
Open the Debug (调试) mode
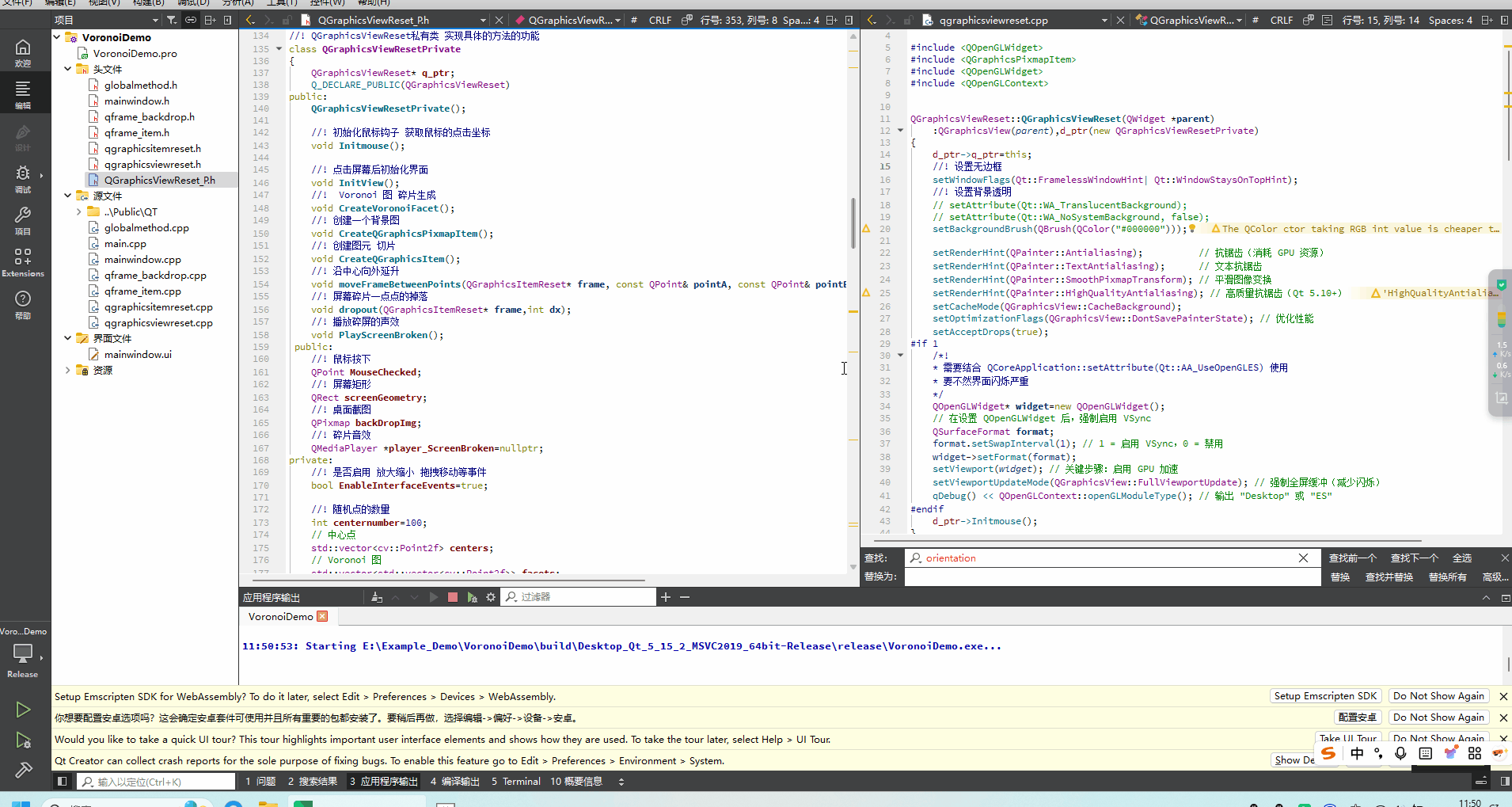tap(23, 179)
